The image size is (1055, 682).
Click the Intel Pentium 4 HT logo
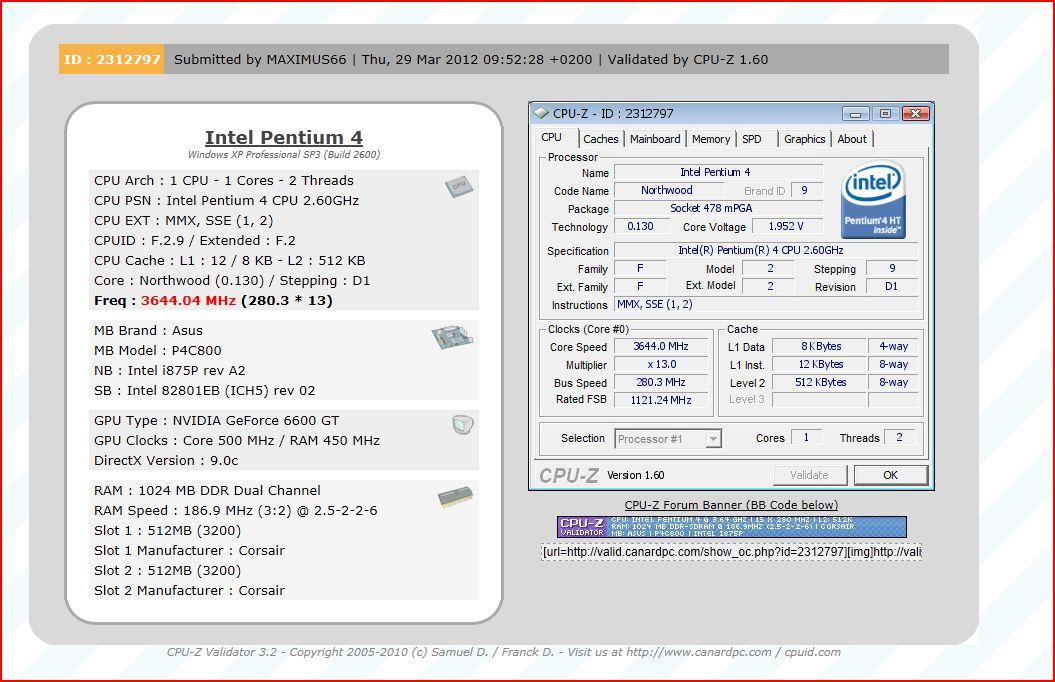pyautogui.click(x=873, y=200)
